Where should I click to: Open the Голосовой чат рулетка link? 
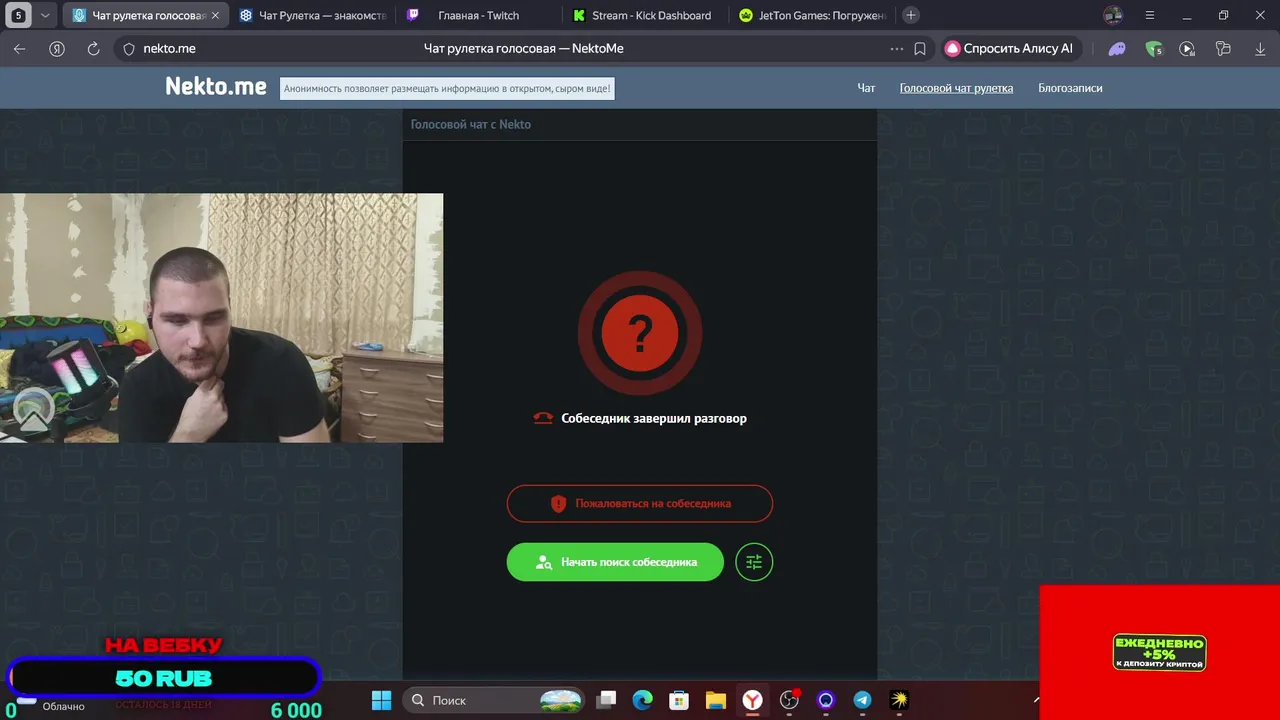point(956,88)
